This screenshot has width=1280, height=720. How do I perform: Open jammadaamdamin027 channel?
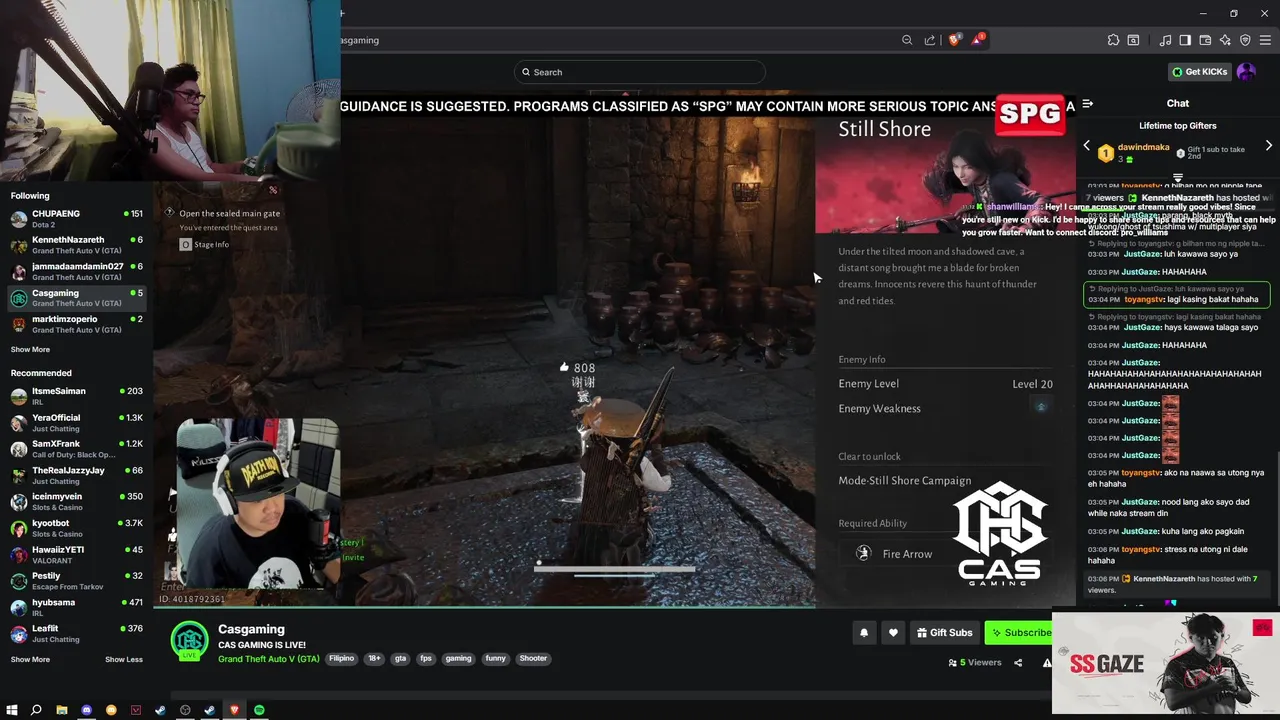coord(77,272)
